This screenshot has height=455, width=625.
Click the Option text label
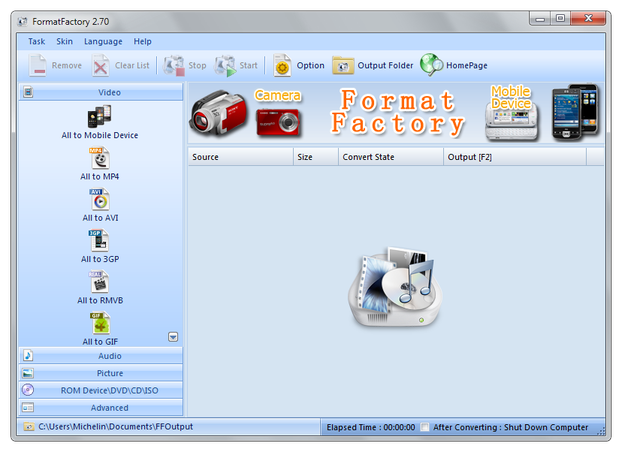[x=310, y=66]
